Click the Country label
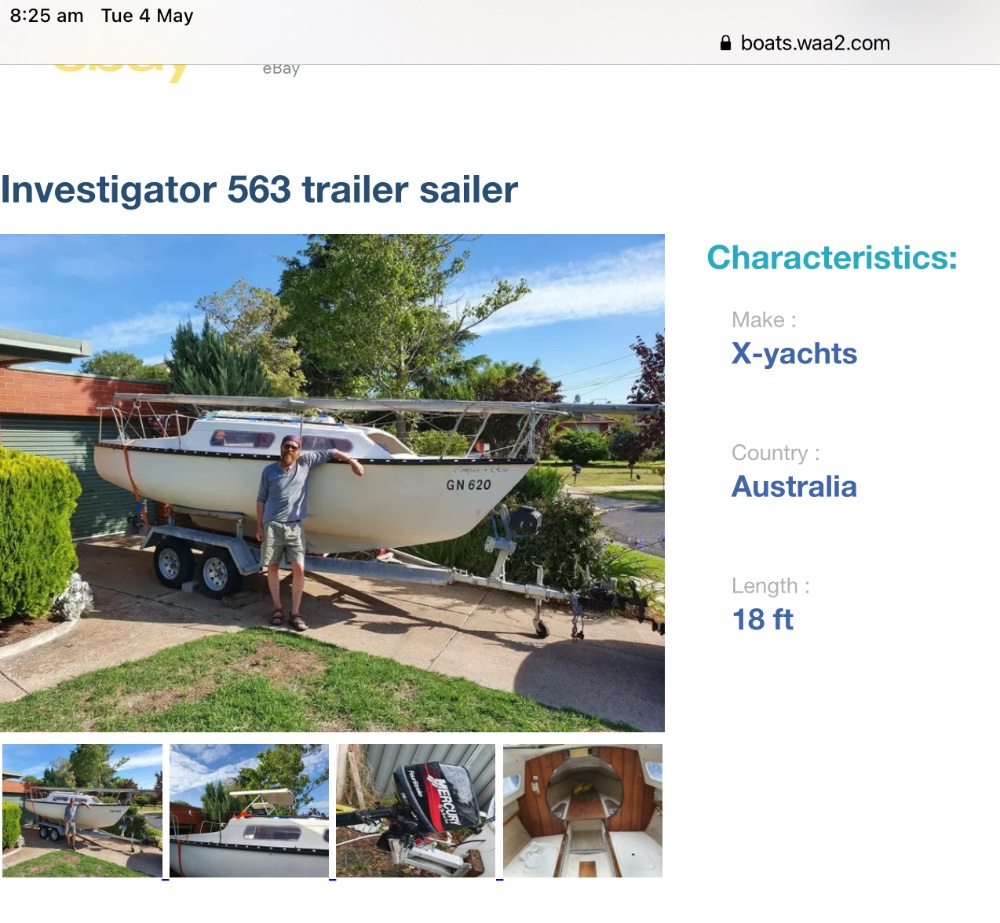This screenshot has width=1000, height=923. pos(776,453)
